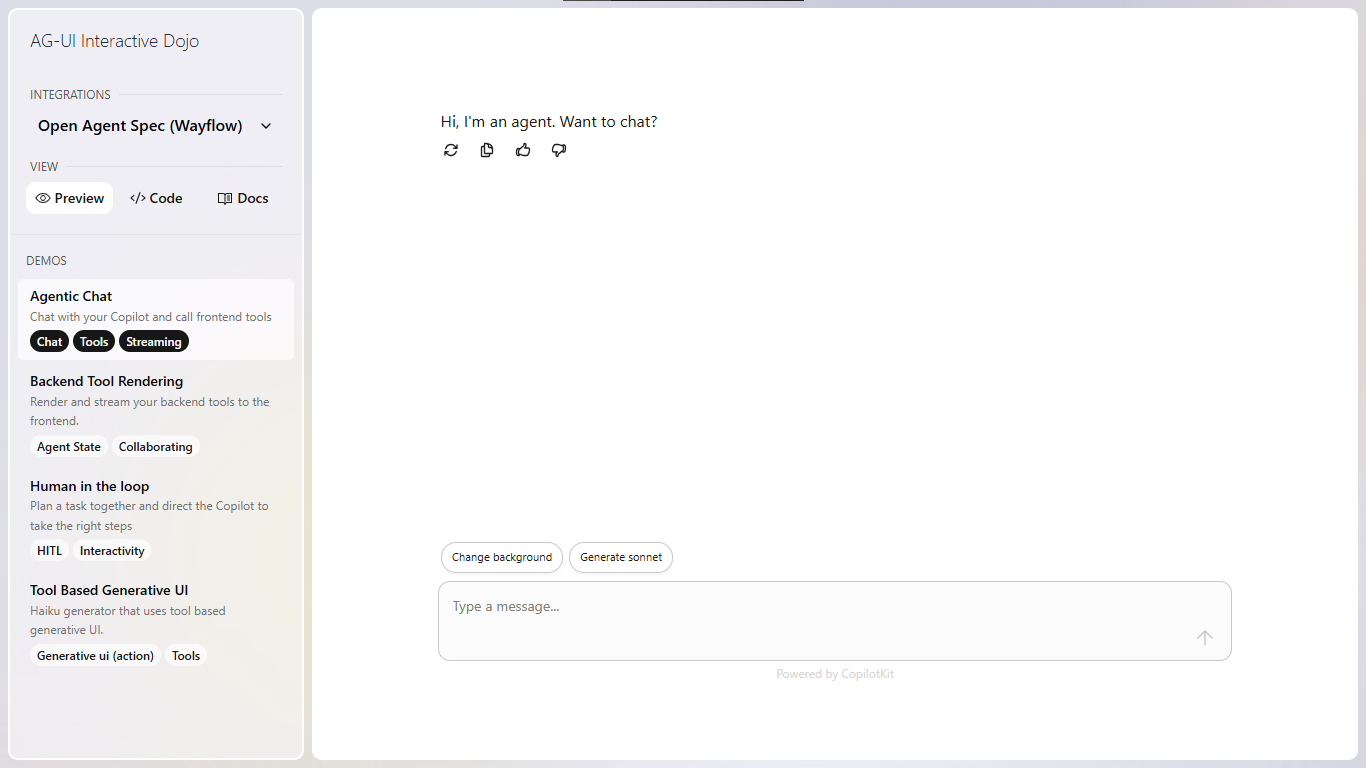
Task: Click the Tools tag under Agentic Chat
Action: (x=94, y=342)
